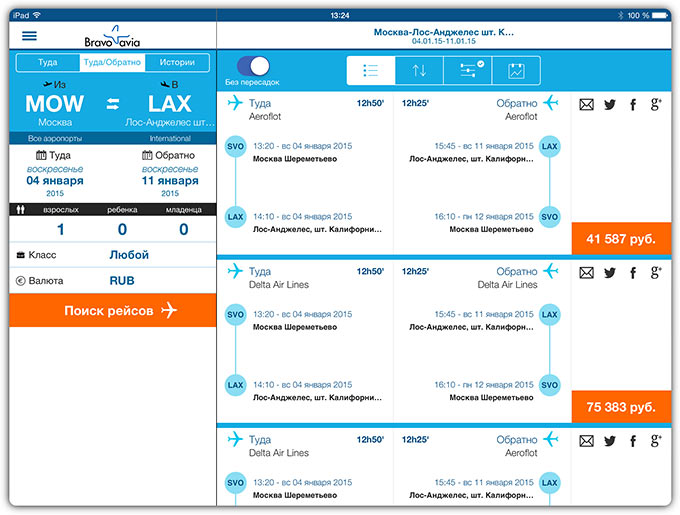Image resolution: width=680 pixels, height=515 pixels.
Task: Change number of children (ребенка)
Action: pyautogui.click(x=122, y=229)
